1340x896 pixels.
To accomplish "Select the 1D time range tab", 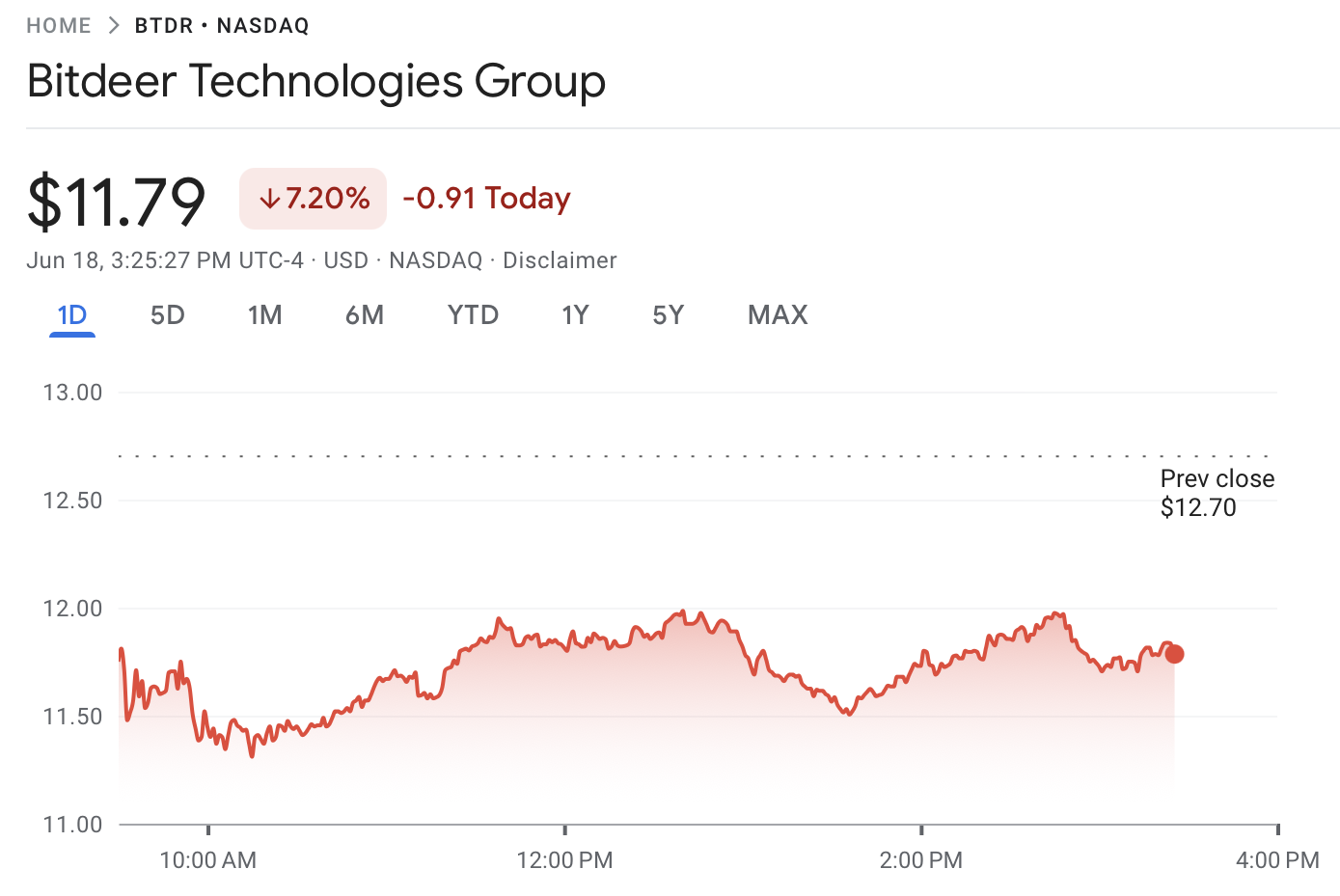I will click(72, 315).
